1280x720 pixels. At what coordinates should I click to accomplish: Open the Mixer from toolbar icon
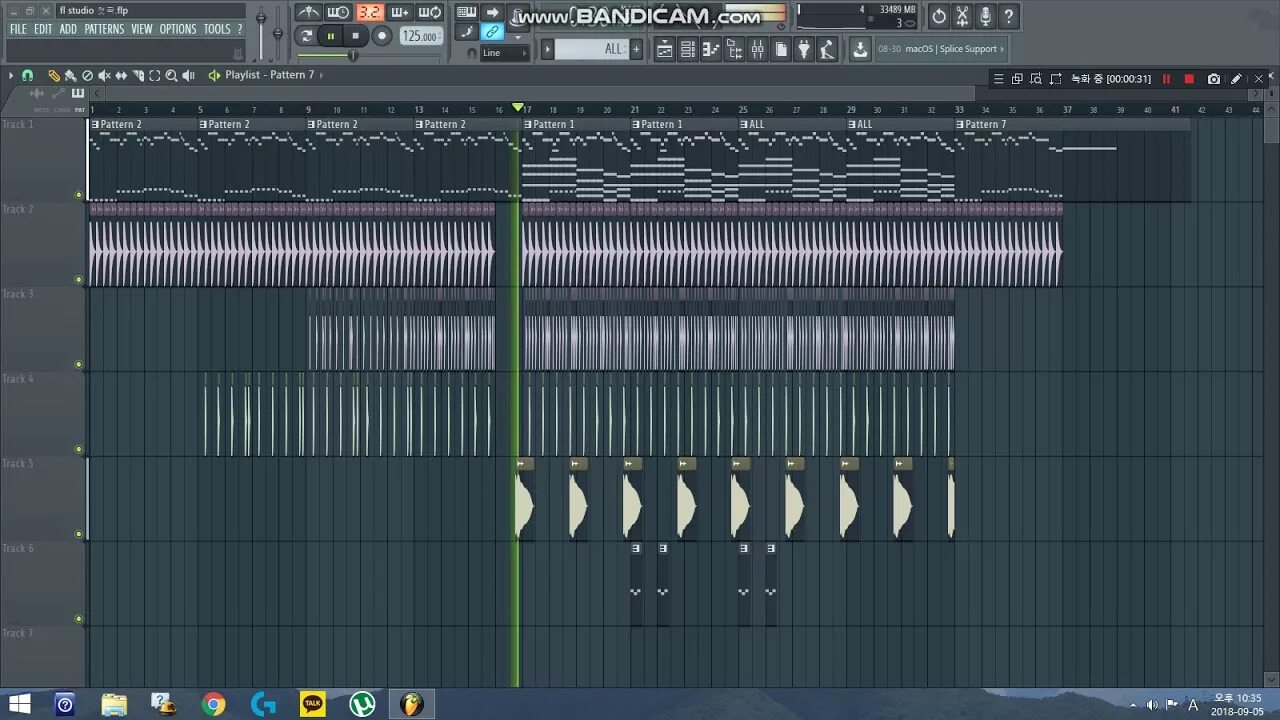tap(758, 49)
